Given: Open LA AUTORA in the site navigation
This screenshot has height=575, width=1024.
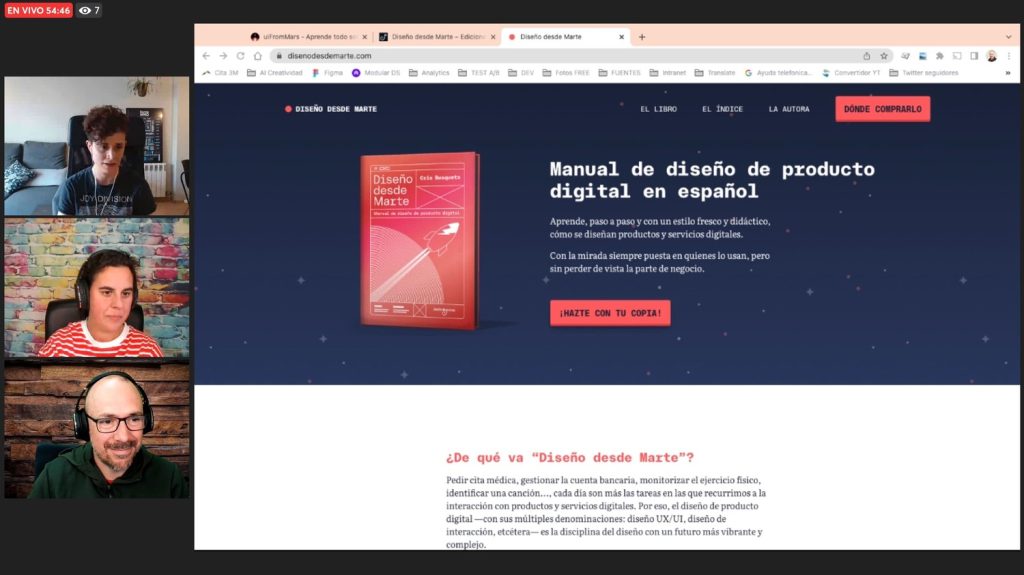Looking at the screenshot, I should coord(789,109).
